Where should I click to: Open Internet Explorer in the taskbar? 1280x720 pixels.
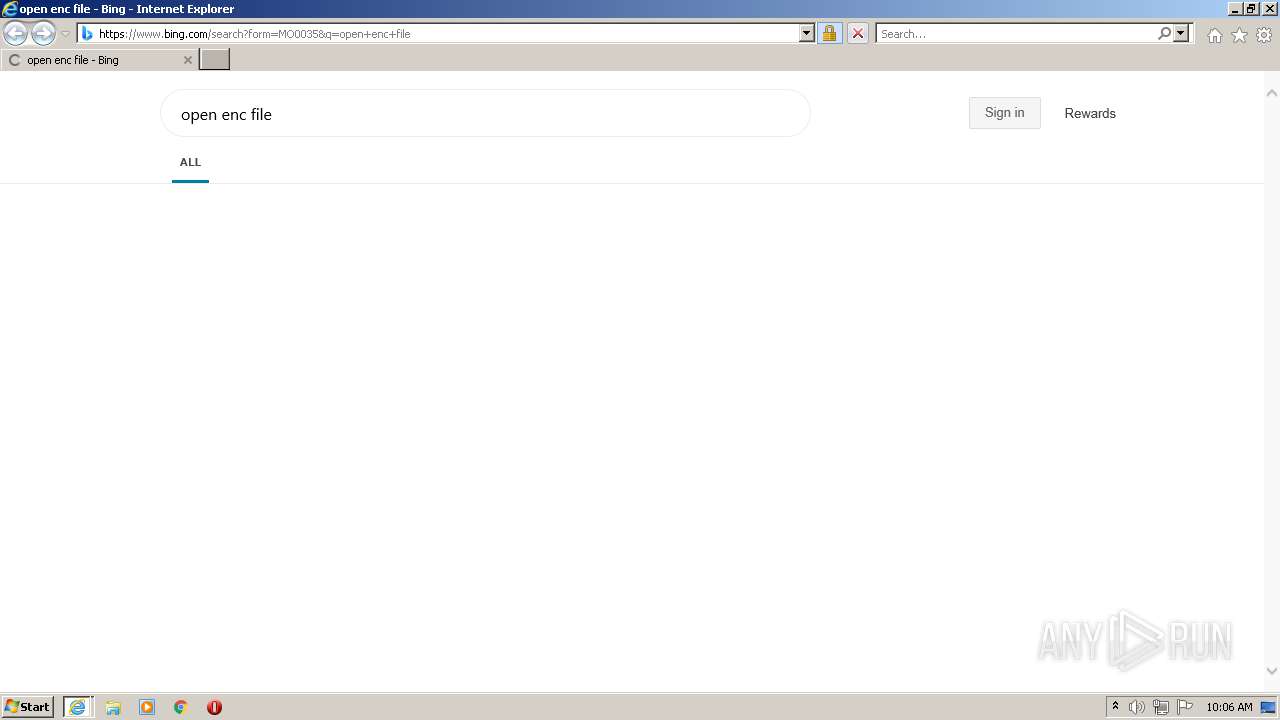click(78, 707)
